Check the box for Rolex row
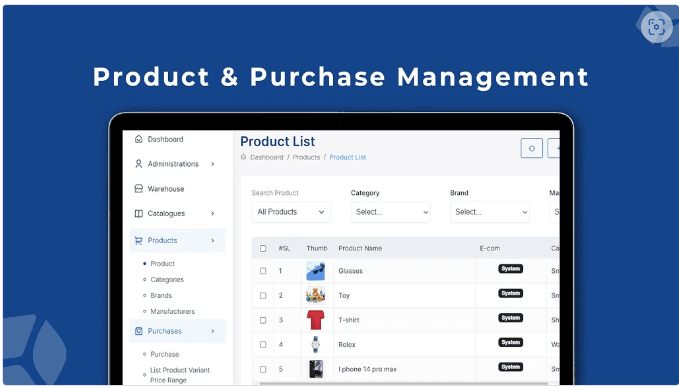Viewport: 679px width, 388px height. coord(263,345)
